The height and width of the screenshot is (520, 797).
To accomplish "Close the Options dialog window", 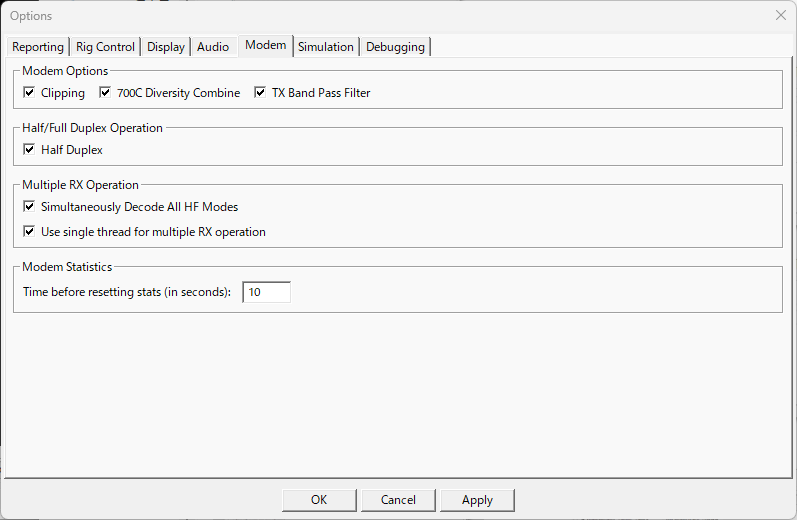I will tap(781, 15).
